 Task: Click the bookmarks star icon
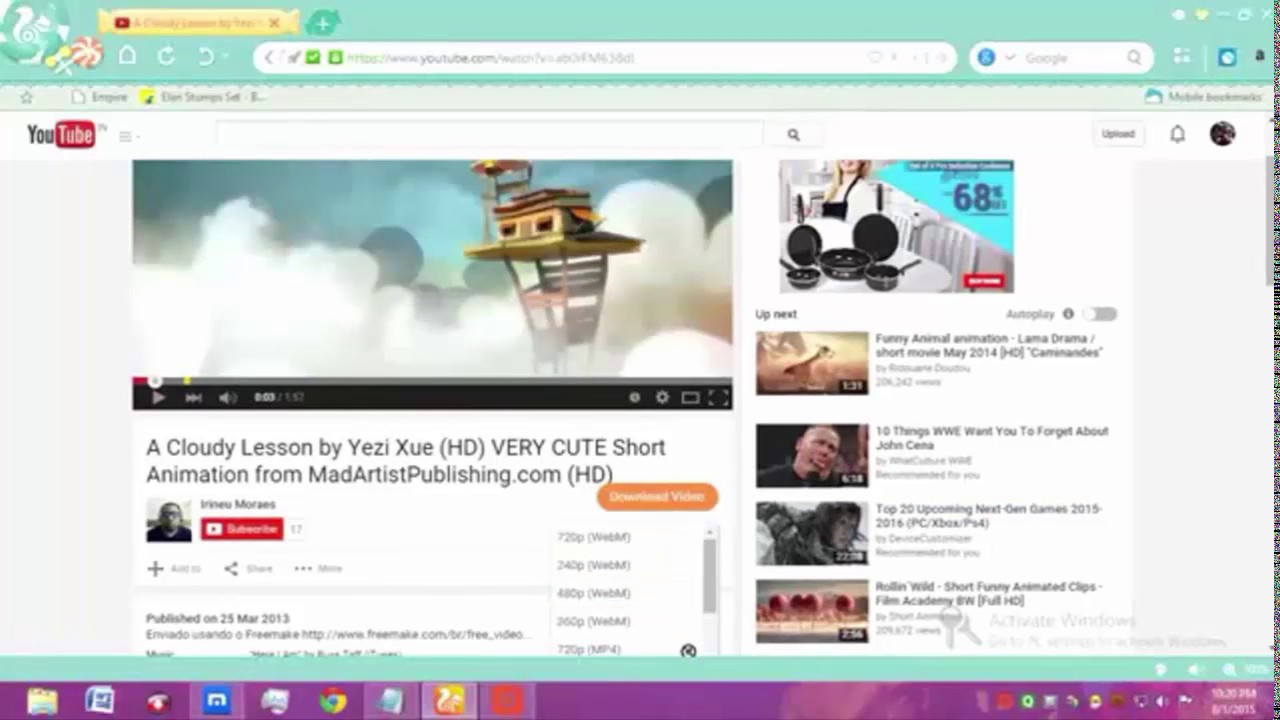(x=26, y=97)
